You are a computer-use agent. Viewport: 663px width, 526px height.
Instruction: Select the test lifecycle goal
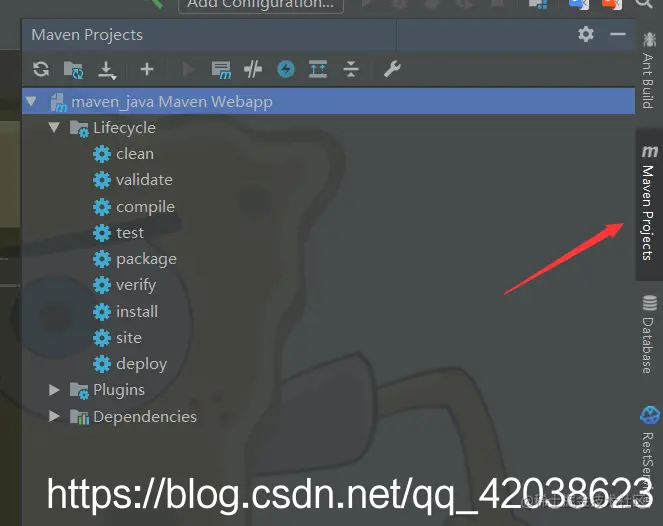pyautogui.click(x=130, y=233)
